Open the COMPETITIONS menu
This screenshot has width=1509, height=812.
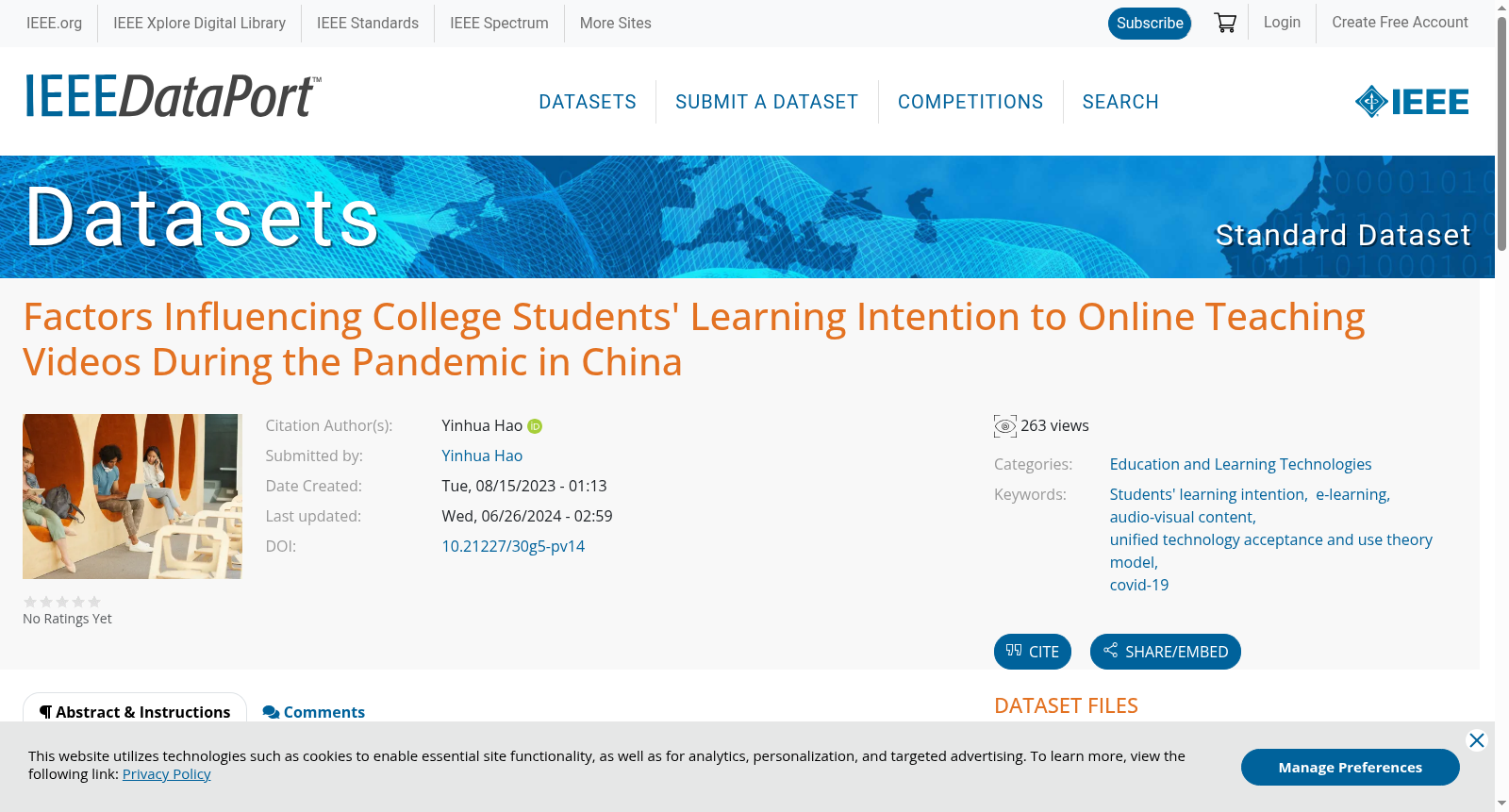point(970,102)
